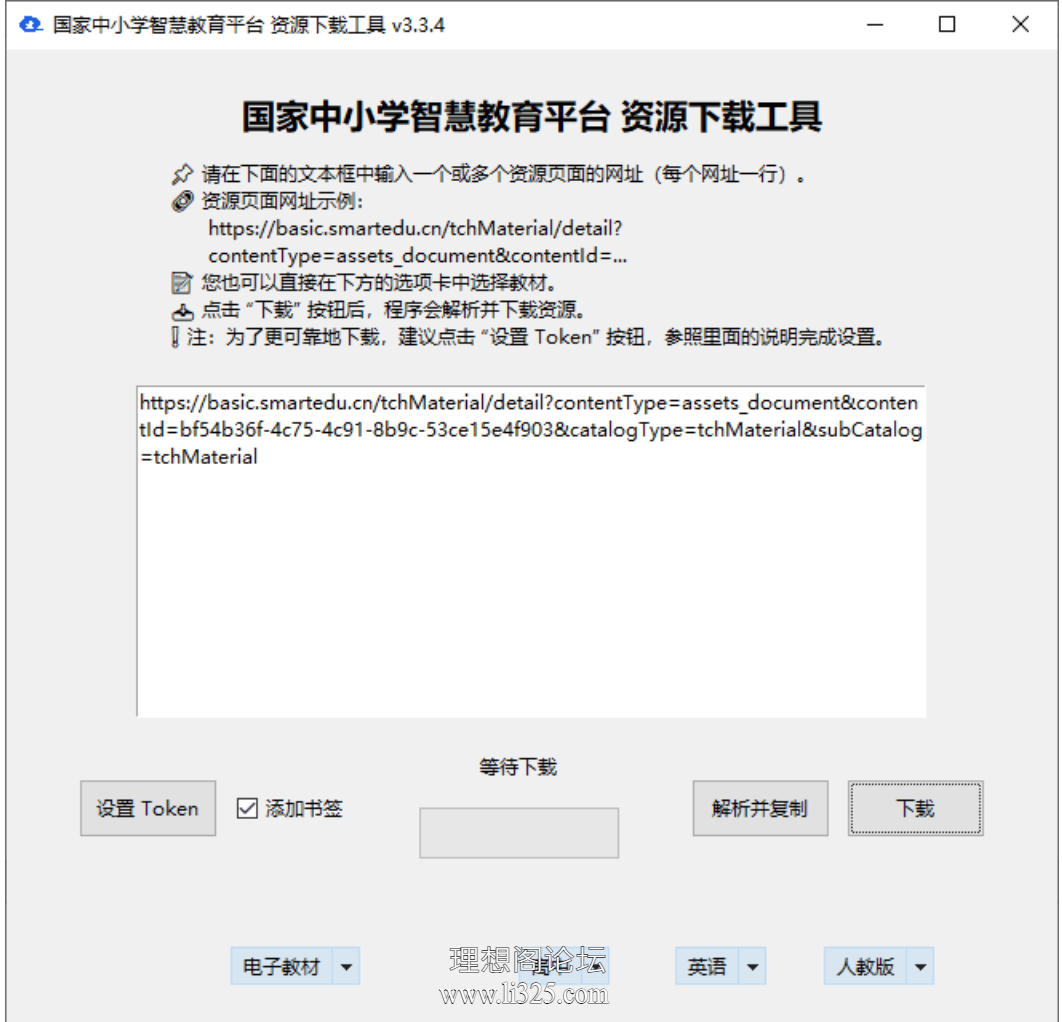Close the download tool window
Viewport: 1062px width, 1022px height.
coord(1020,25)
